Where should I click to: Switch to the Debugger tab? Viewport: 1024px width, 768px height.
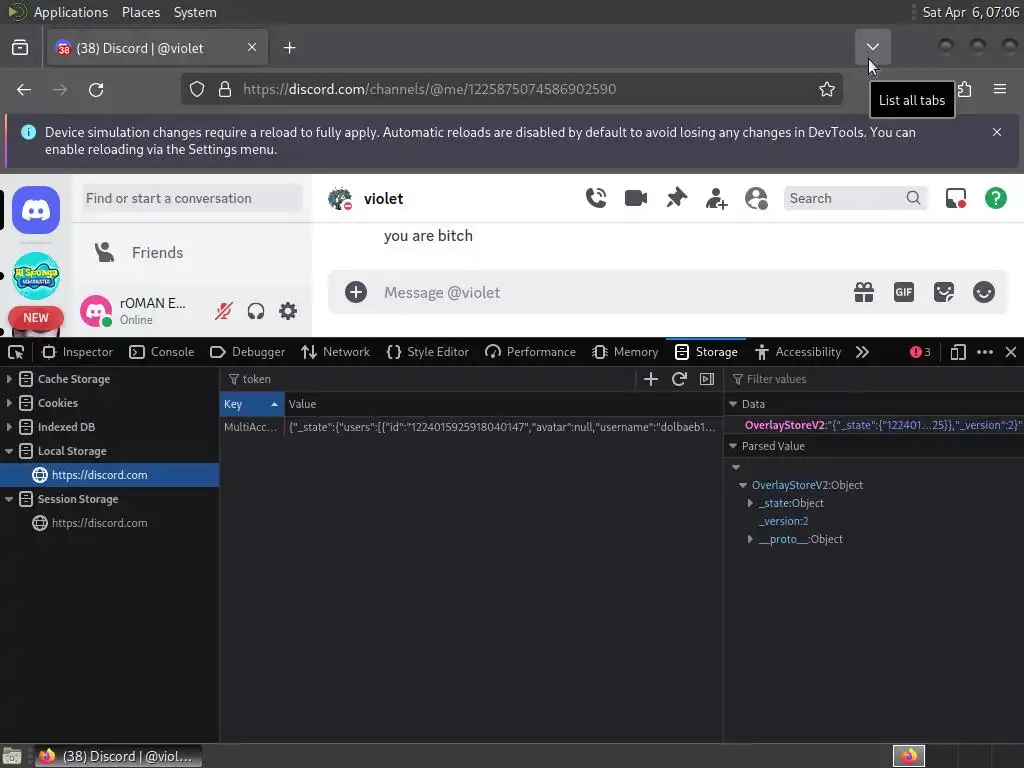click(x=248, y=352)
